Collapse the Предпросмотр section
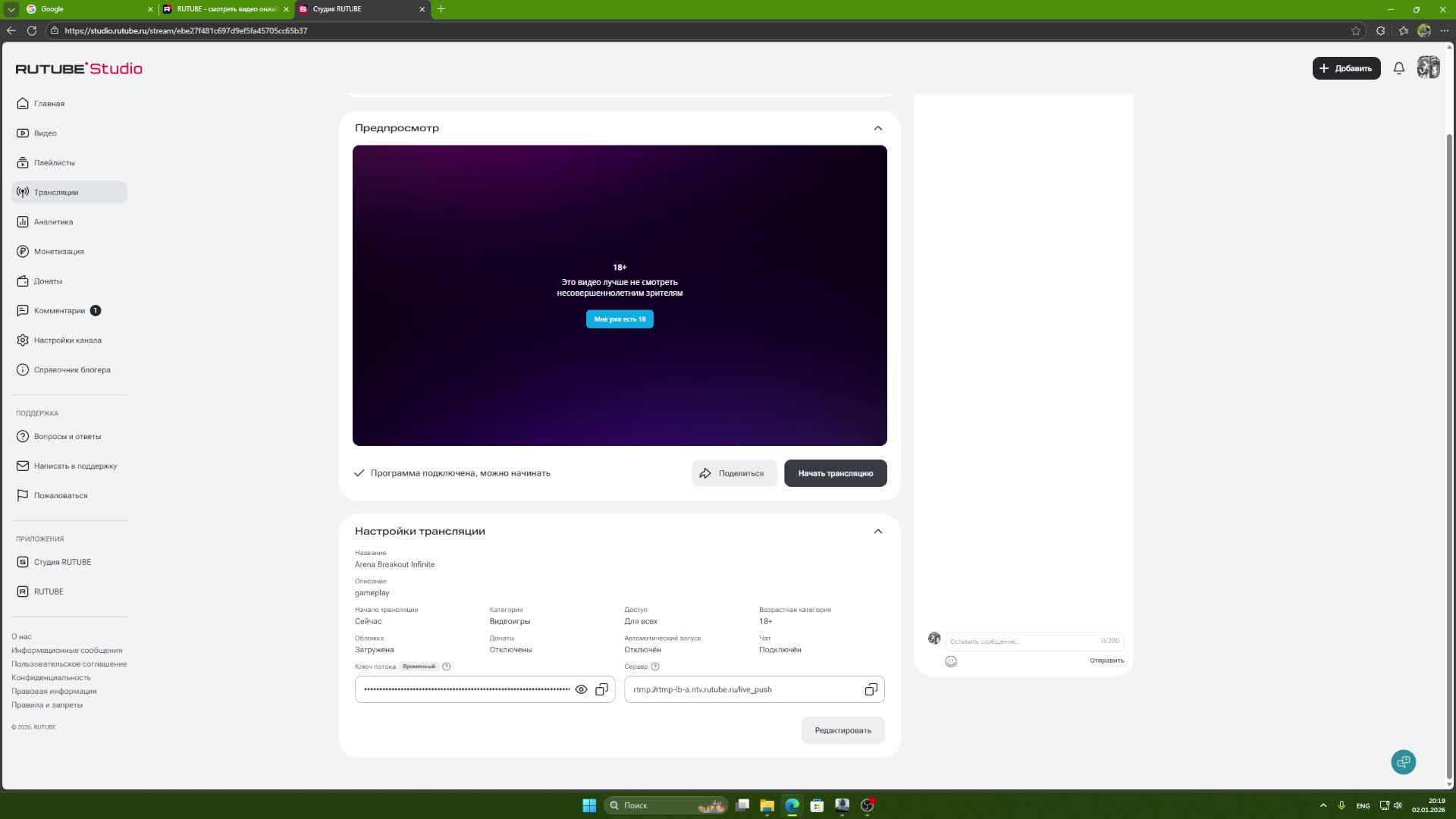 click(x=877, y=128)
